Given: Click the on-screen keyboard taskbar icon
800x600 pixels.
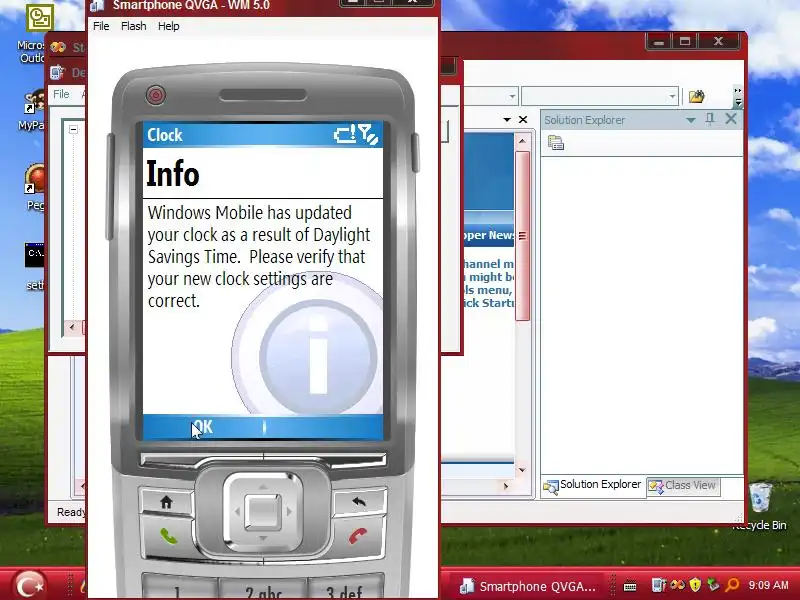Looking at the screenshot, I should pyautogui.click(x=630, y=586).
